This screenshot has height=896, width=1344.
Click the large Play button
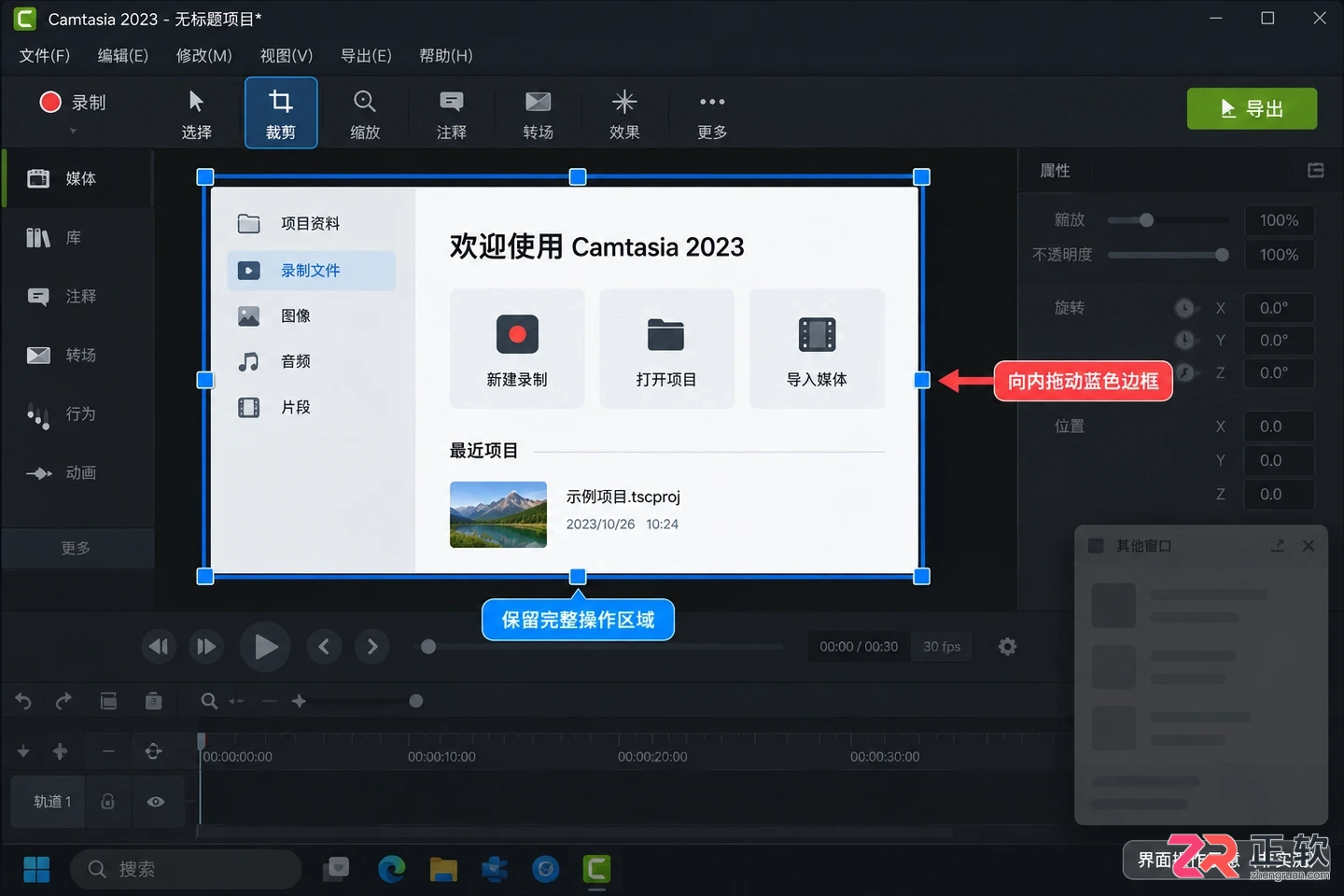pos(265,647)
